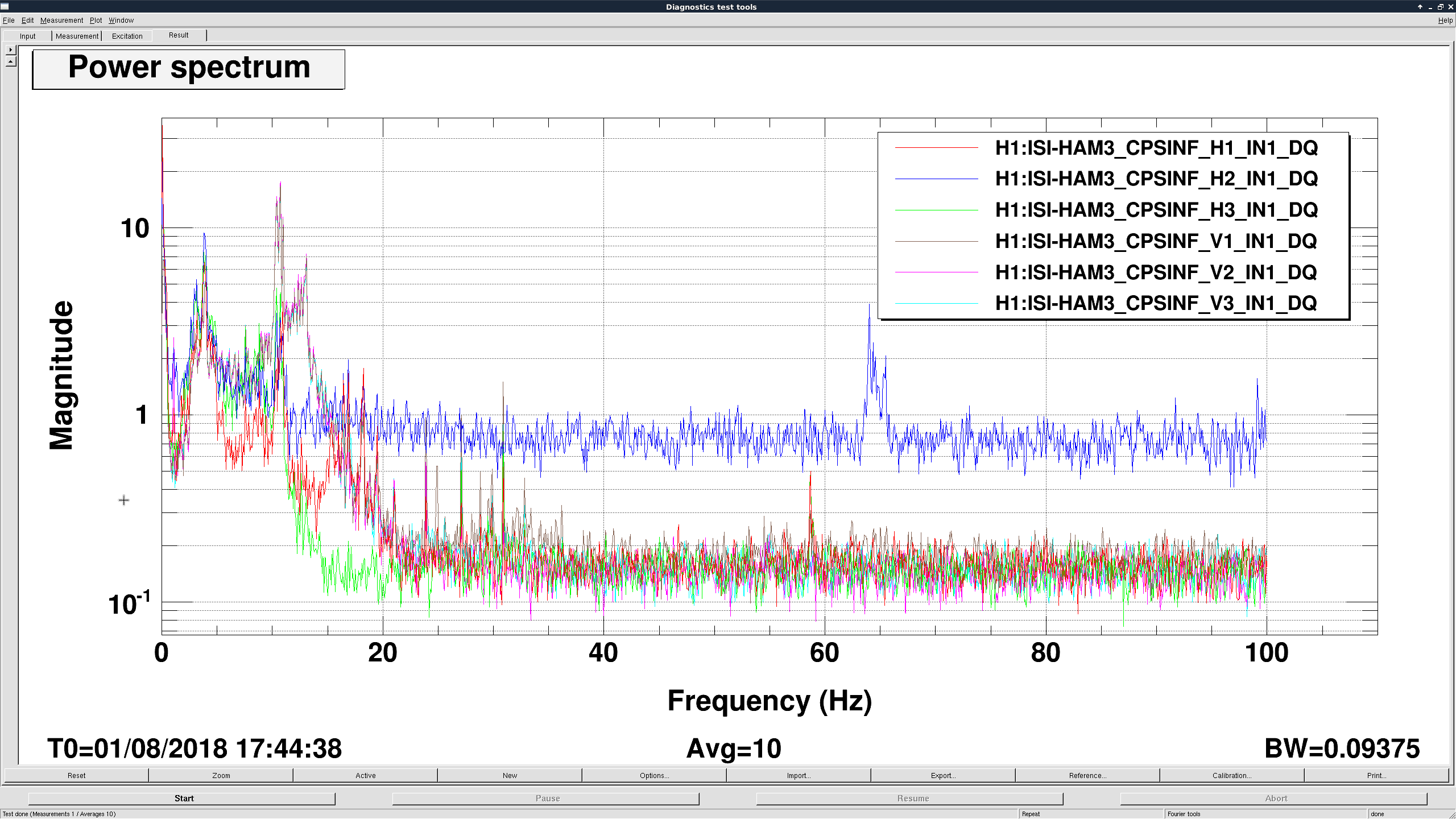Click the Reference... button
This screenshot has width=1456, height=819.
coord(1087,775)
